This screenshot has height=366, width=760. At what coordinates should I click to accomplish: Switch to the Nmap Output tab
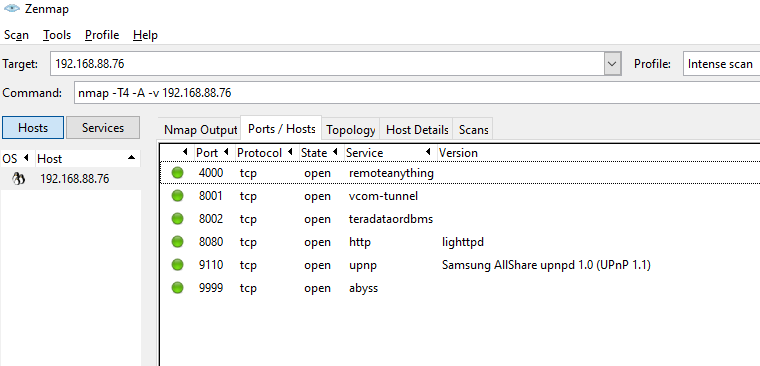pos(200,130)
